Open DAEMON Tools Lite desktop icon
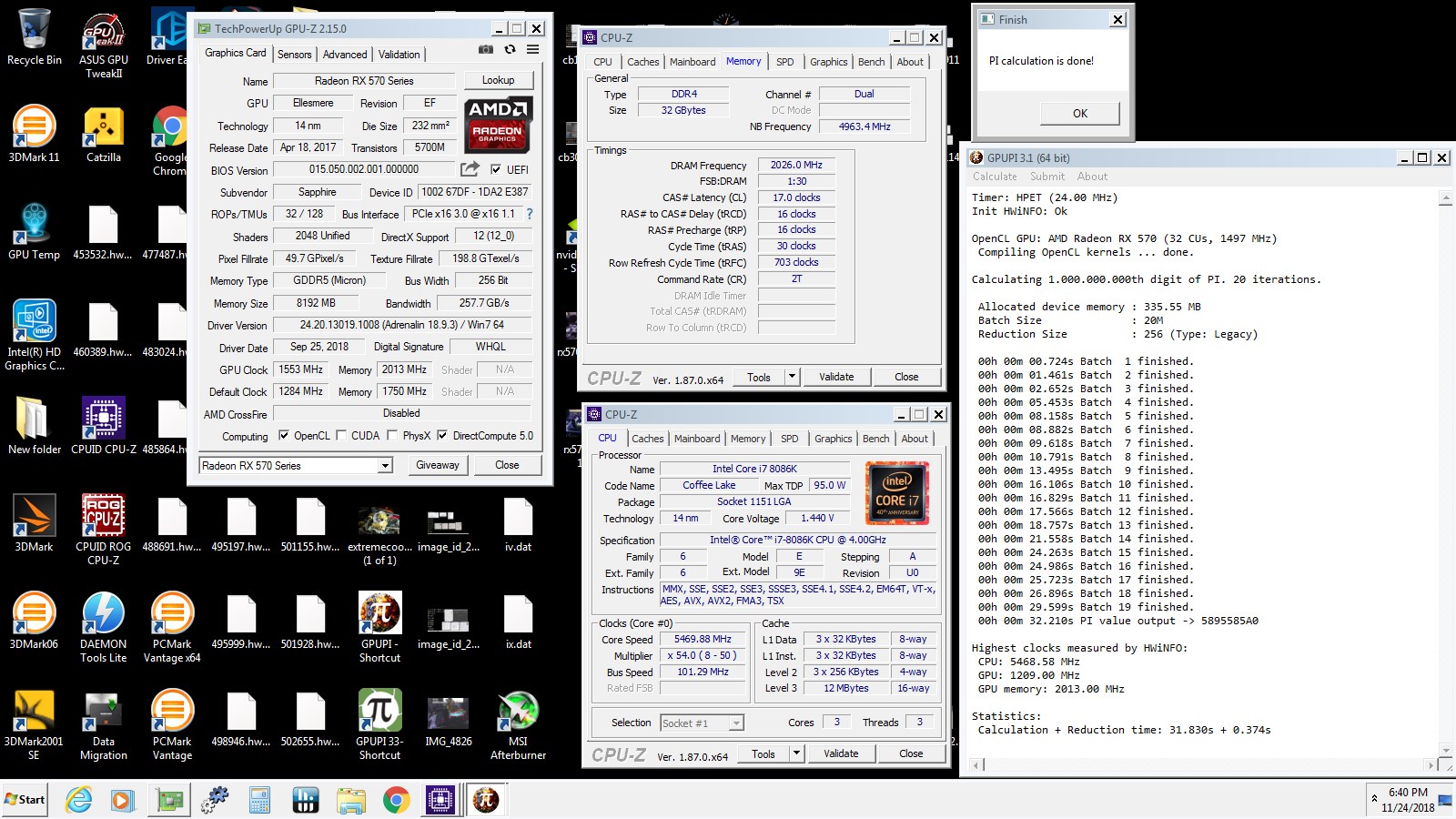1456x819 pixels. click(104, 627)
